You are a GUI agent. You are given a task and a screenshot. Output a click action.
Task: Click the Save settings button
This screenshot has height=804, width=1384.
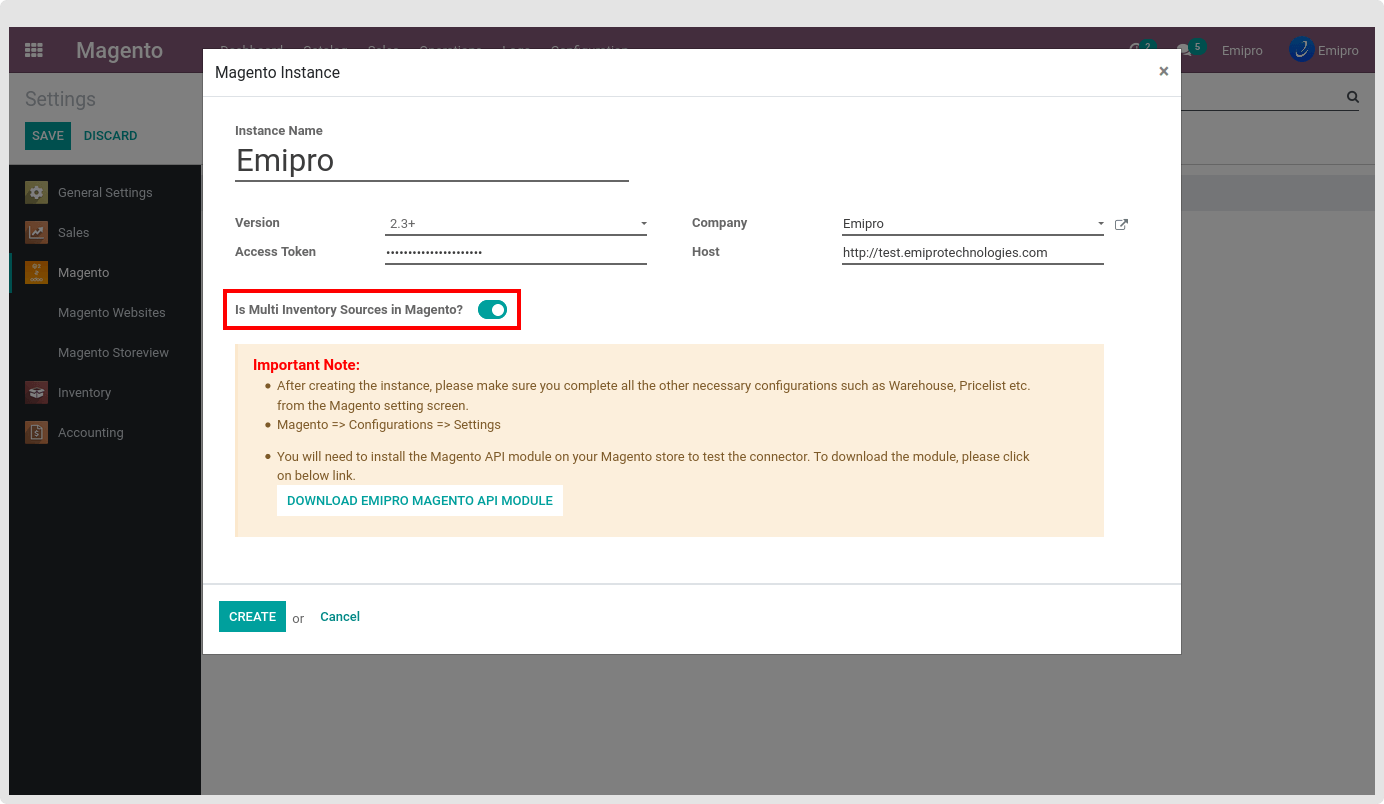click(x=48, y=136)
